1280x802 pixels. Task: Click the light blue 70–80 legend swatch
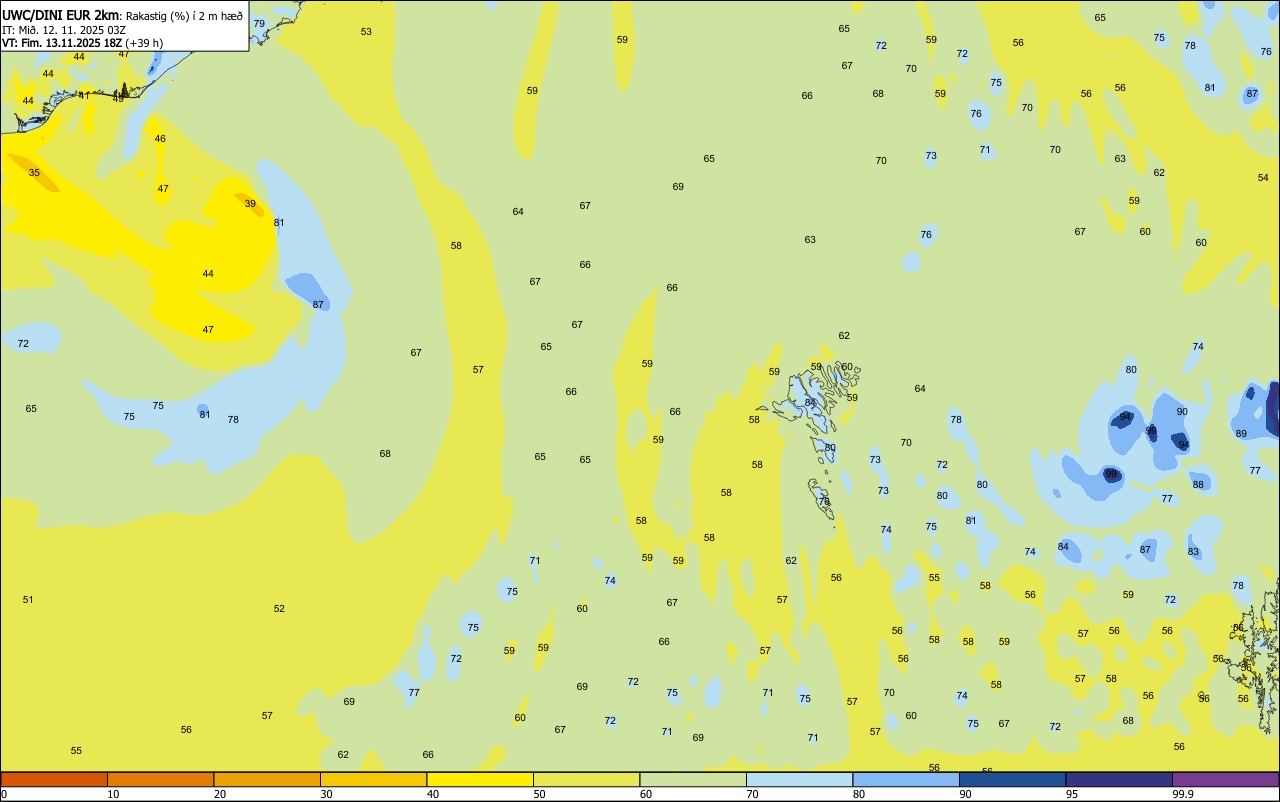[799, 779]
